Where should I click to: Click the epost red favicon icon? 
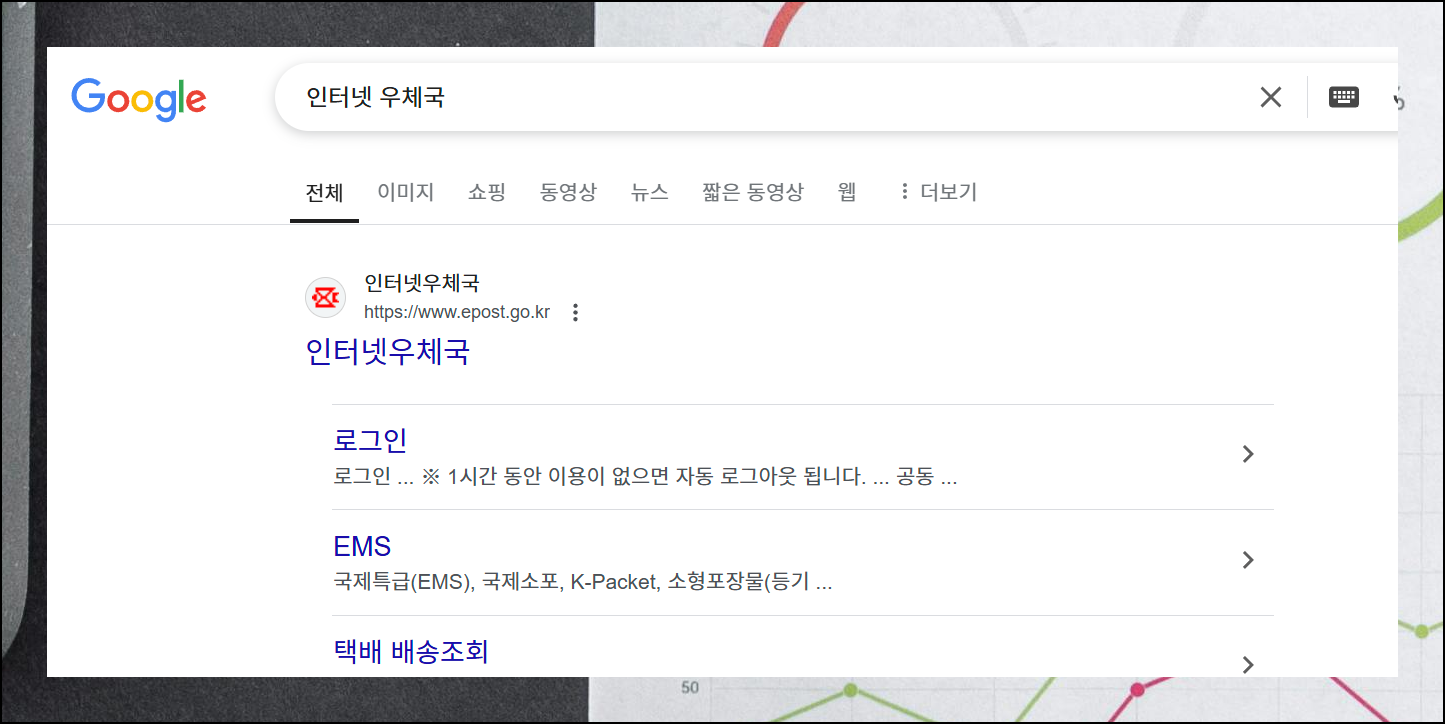pyautogui.click(x=325, y=297)
